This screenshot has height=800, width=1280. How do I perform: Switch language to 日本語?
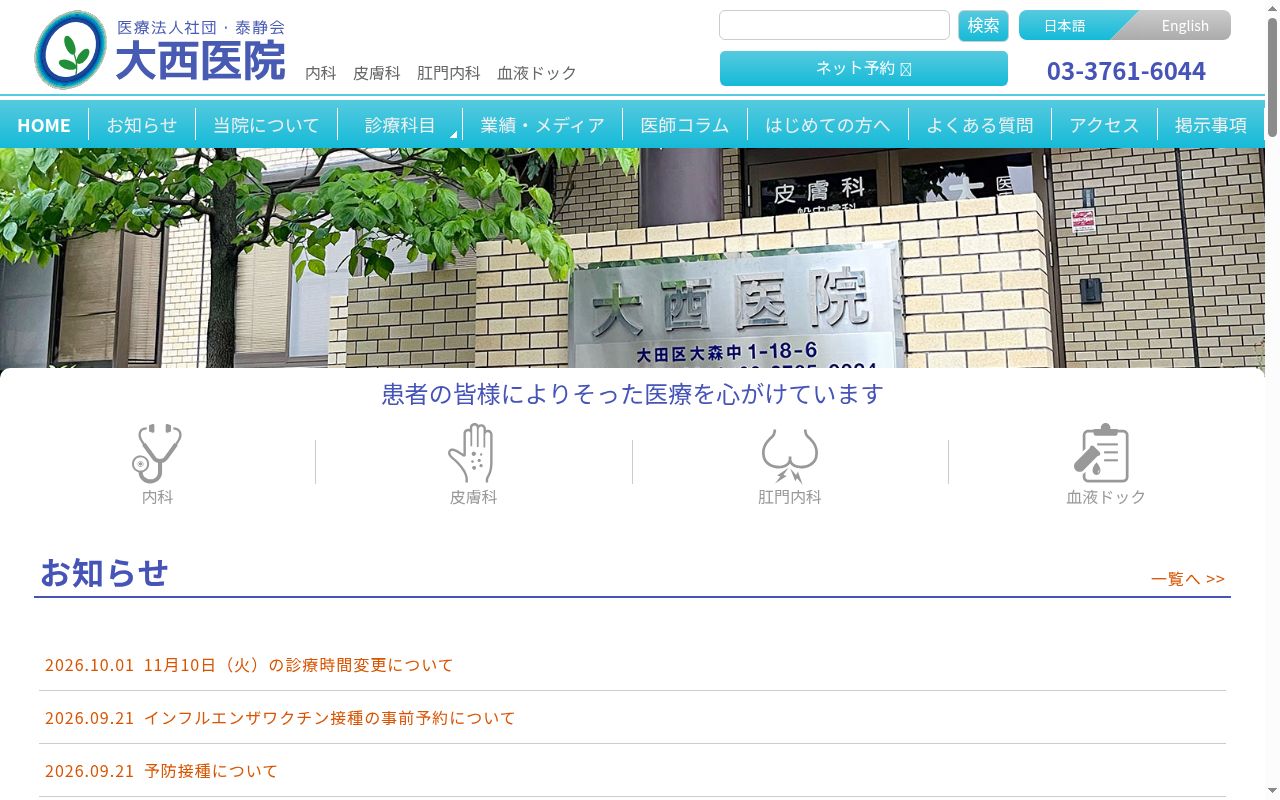1065,26
